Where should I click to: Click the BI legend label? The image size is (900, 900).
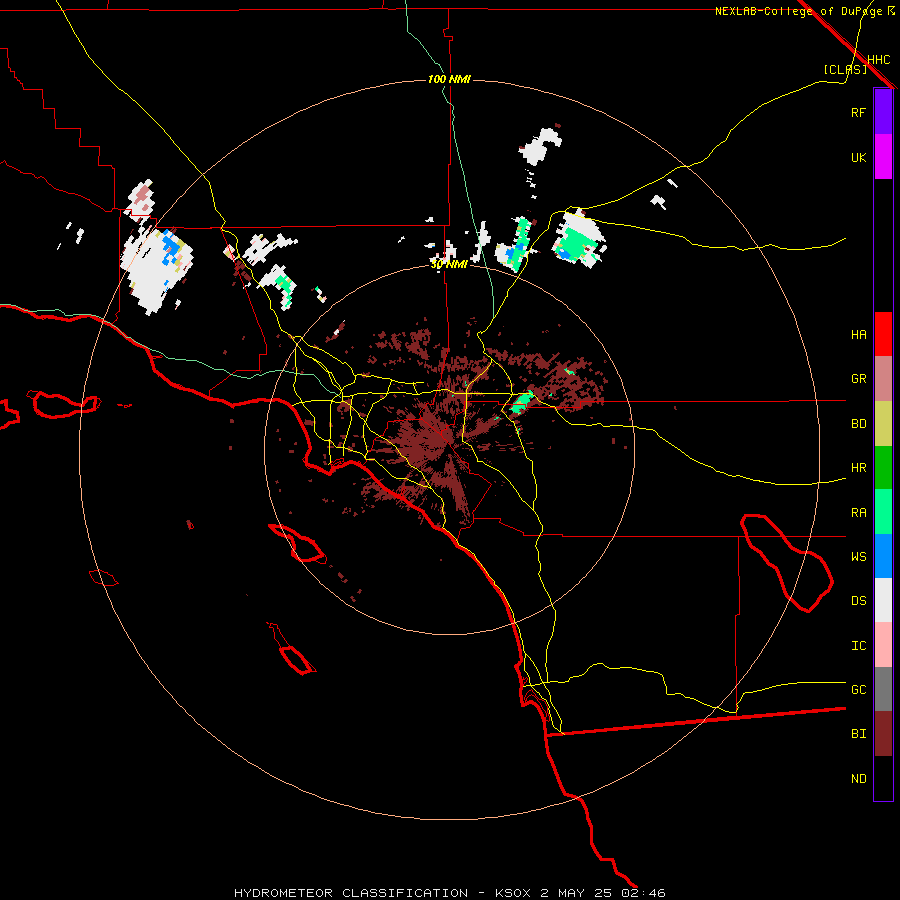(x=858, y=734)
